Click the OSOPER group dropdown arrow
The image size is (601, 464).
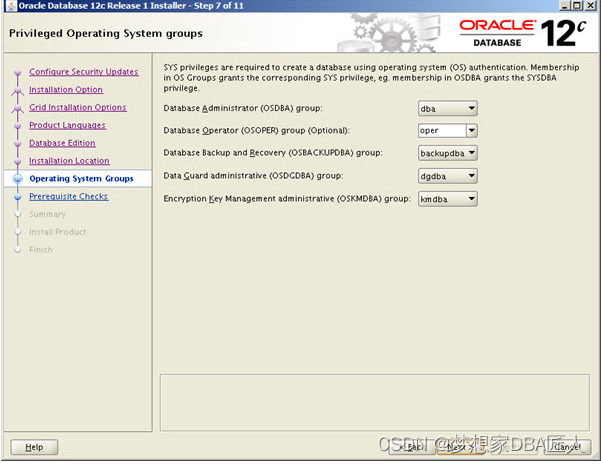[x=472, y=131]
